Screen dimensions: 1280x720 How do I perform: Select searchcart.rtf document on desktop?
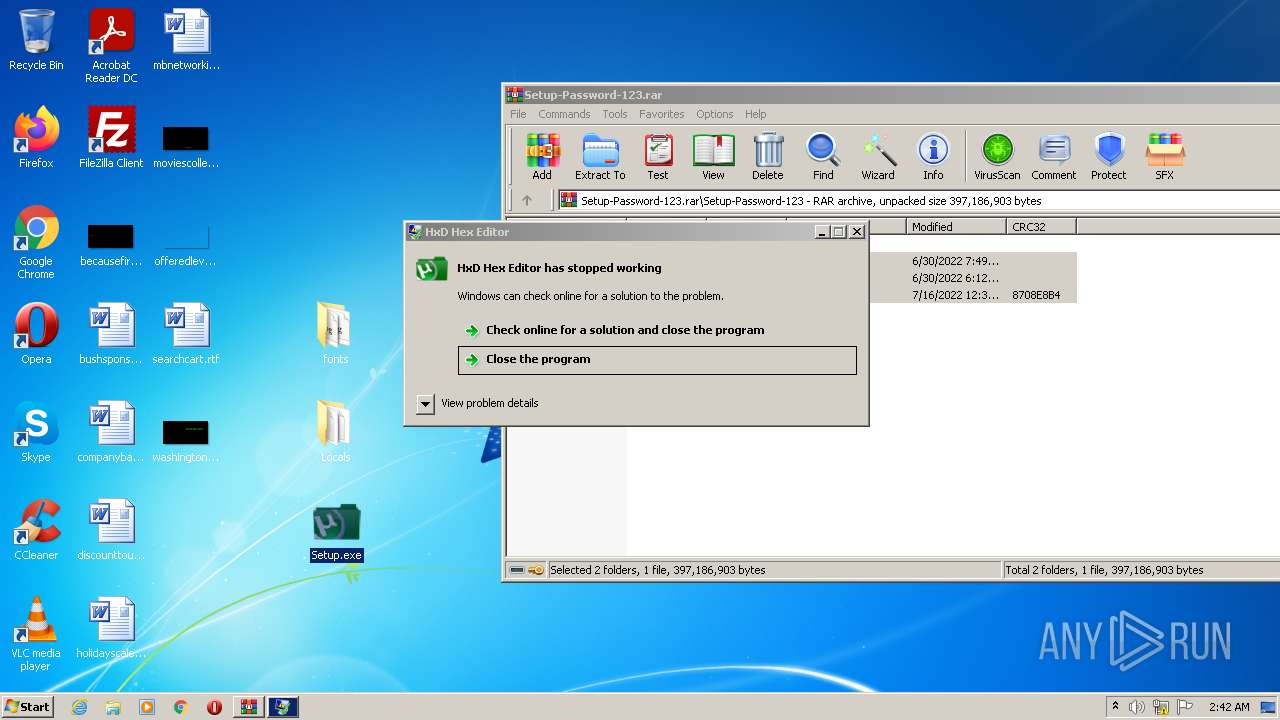[x=186, y=334]
